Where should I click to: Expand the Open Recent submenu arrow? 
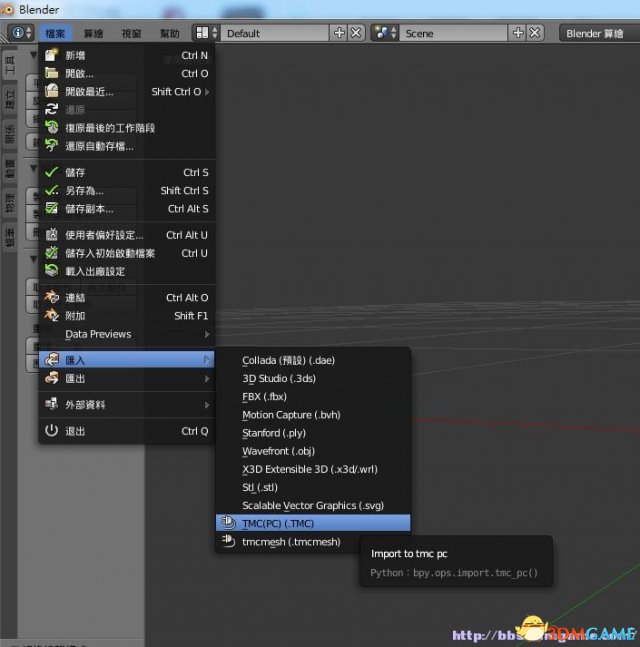coord(207,92)
